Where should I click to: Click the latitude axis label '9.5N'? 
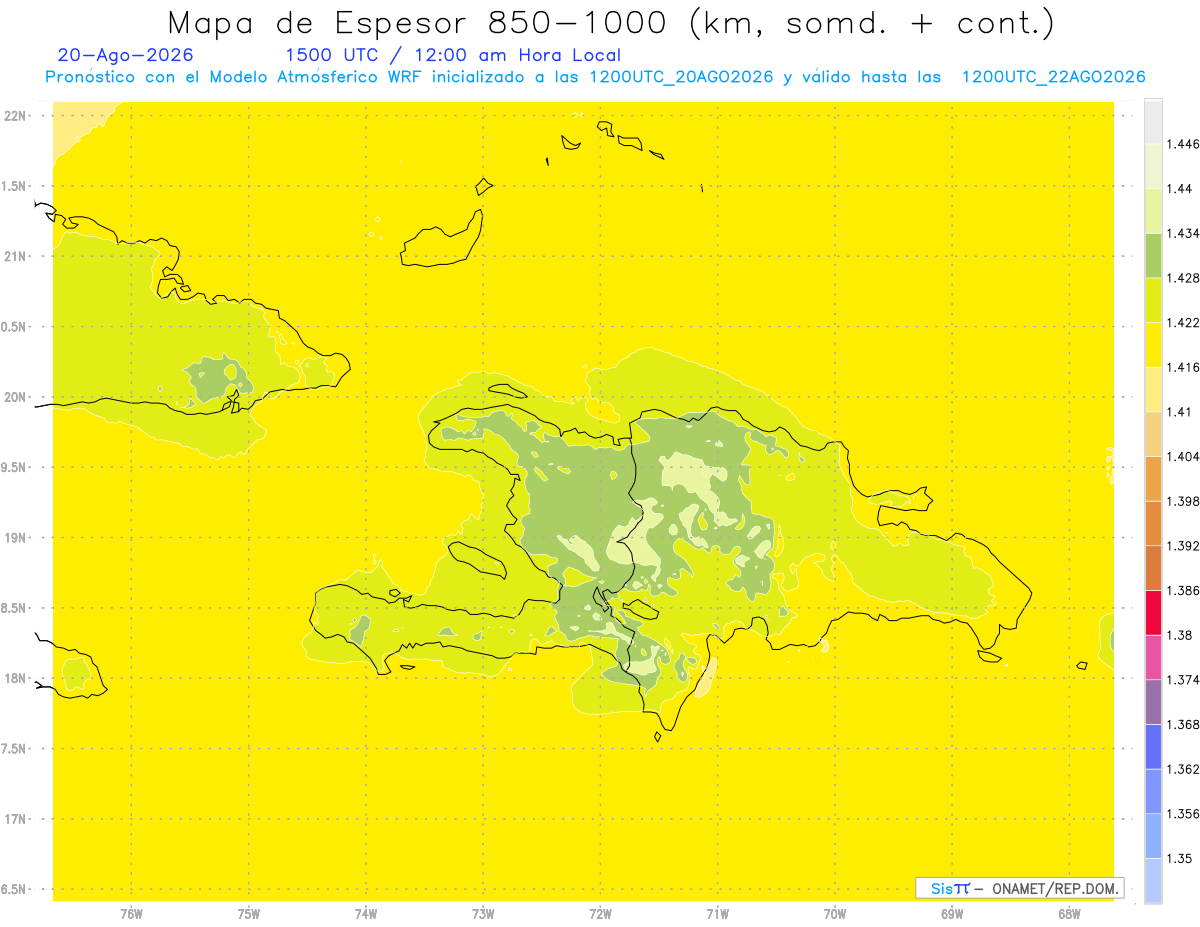(x=14, y=467)
